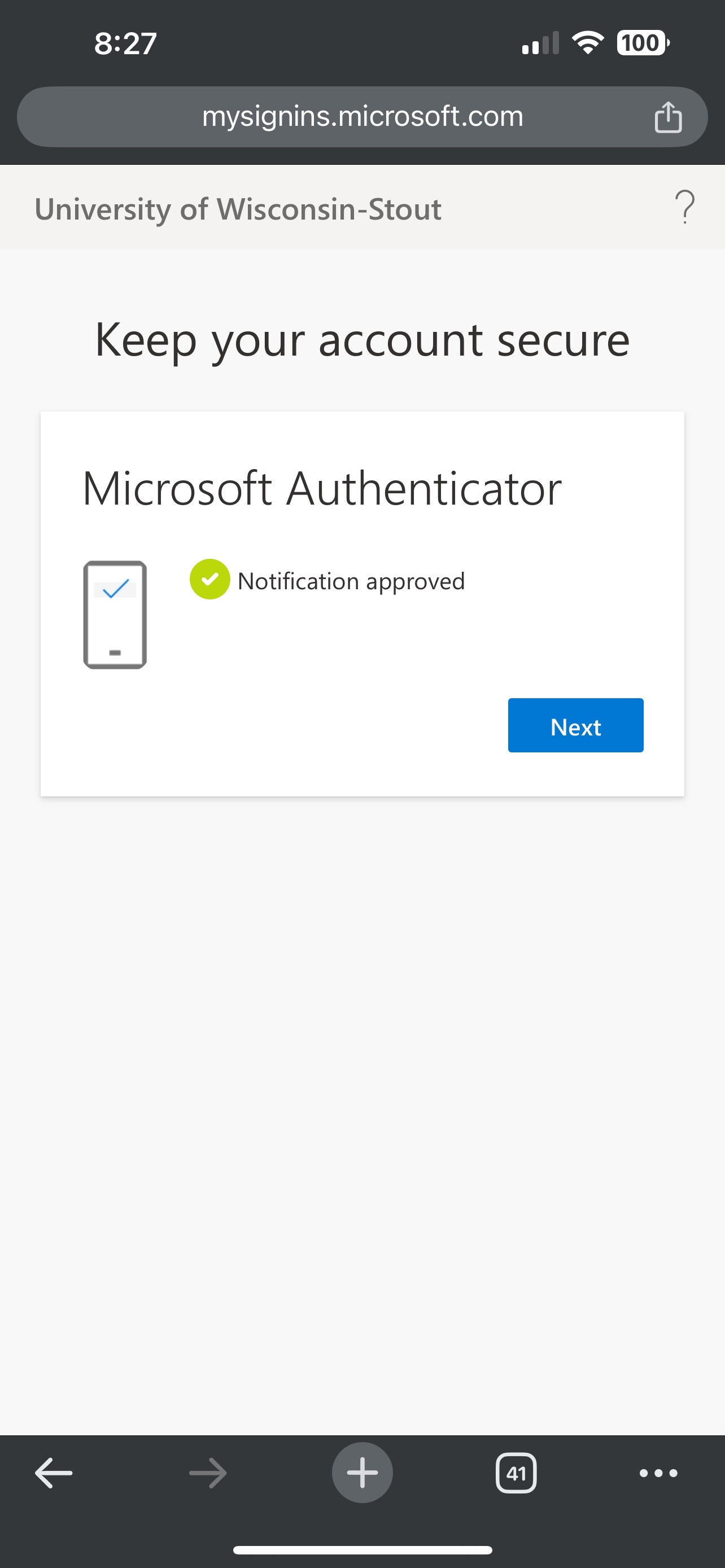The image size is (725, 1568).
Task: Open the tab switcher showing 41 tabs
Action: 516,1473
